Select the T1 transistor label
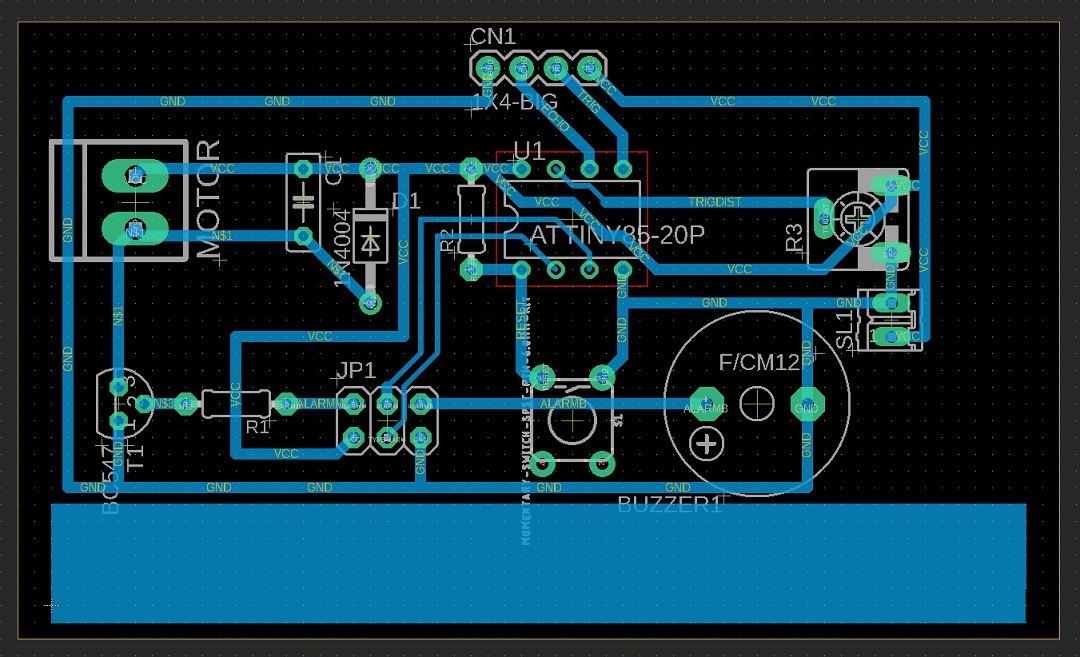Screen dimensions: 1080x657 pos(136,457)
